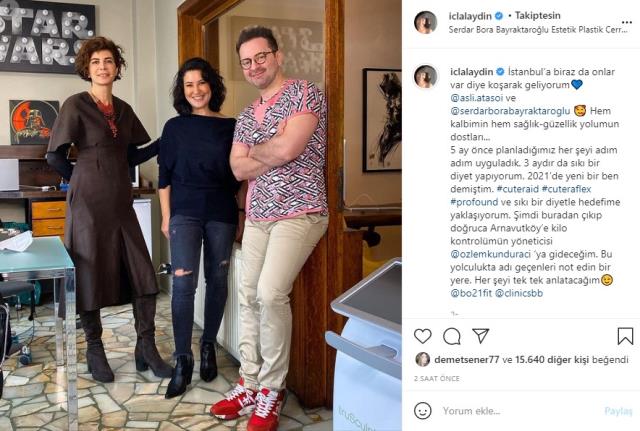Open the @serdarborabayraktaroglu mention
Screen dimensions: 640x431
coord(510,111)
